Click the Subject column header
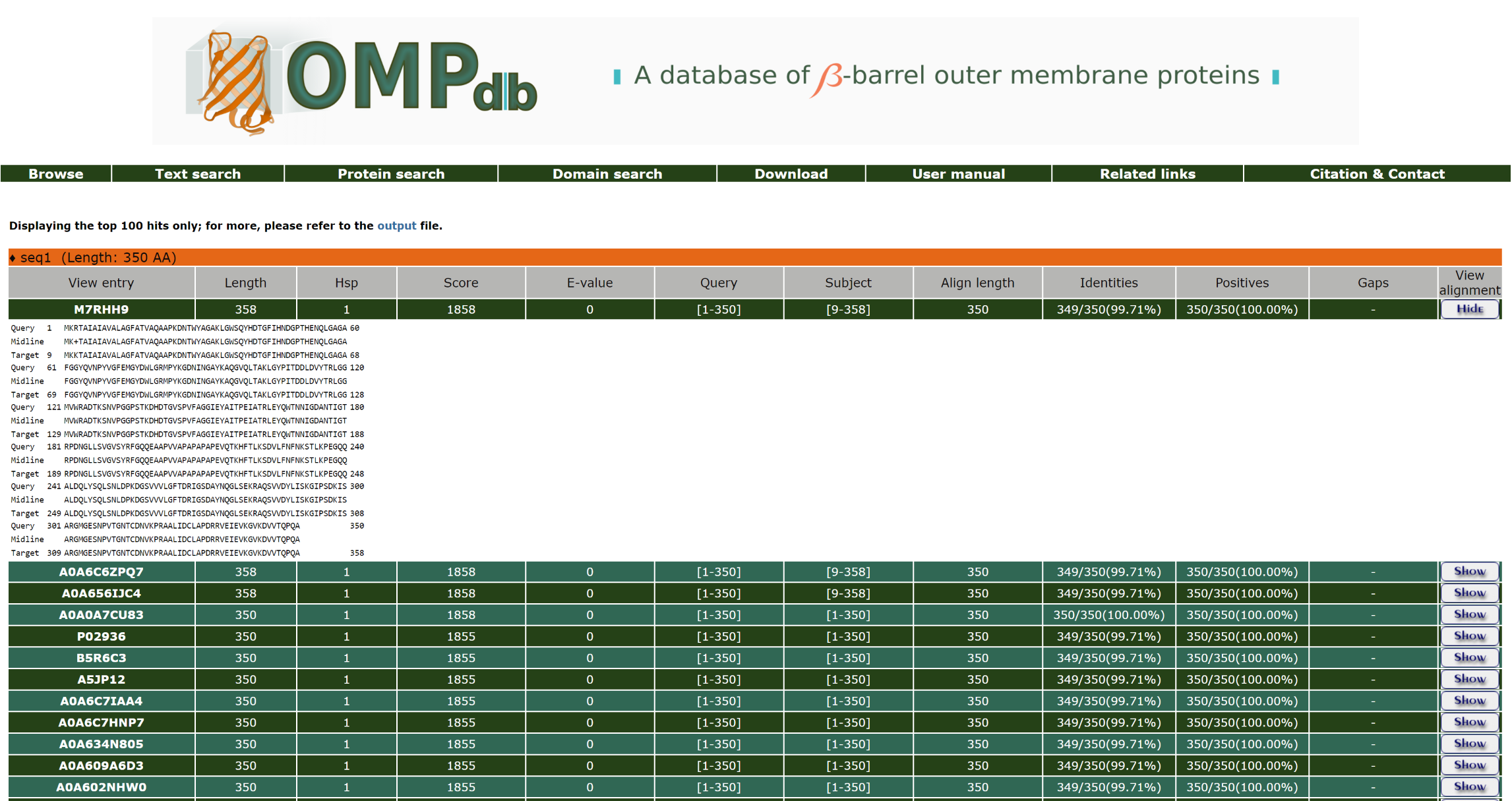The width and height of the screenshot is (1512, 801). pos(848,283)
